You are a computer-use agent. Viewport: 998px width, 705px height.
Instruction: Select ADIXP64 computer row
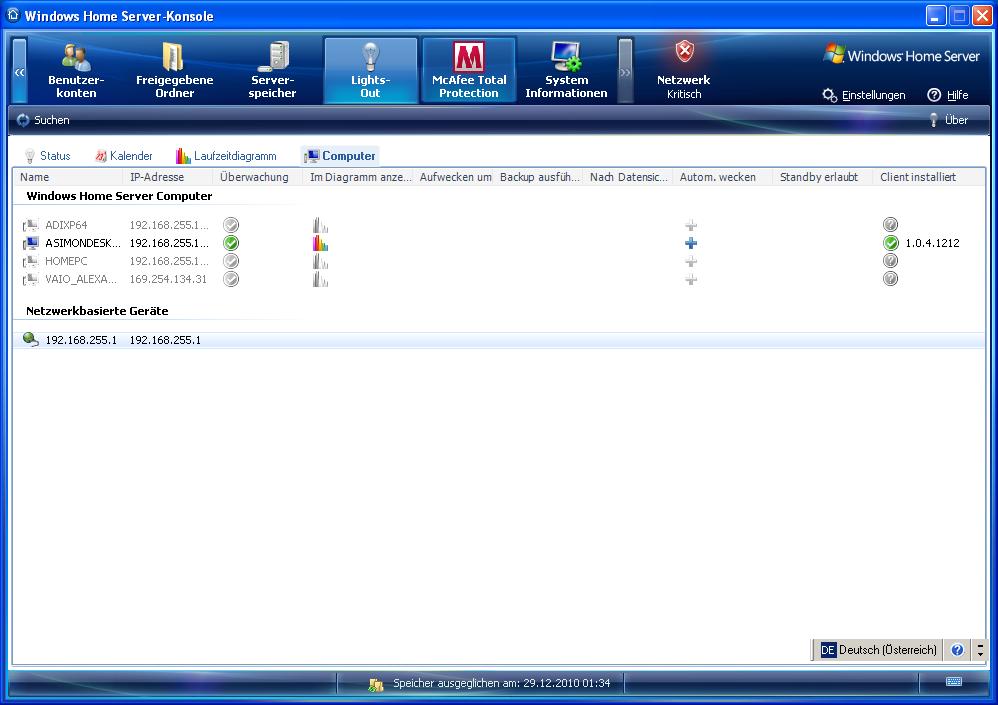click(x=499, y=225)
